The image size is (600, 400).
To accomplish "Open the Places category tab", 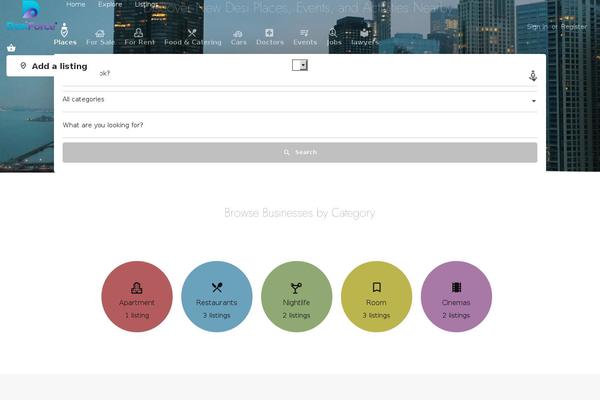I will coord(65,36).
